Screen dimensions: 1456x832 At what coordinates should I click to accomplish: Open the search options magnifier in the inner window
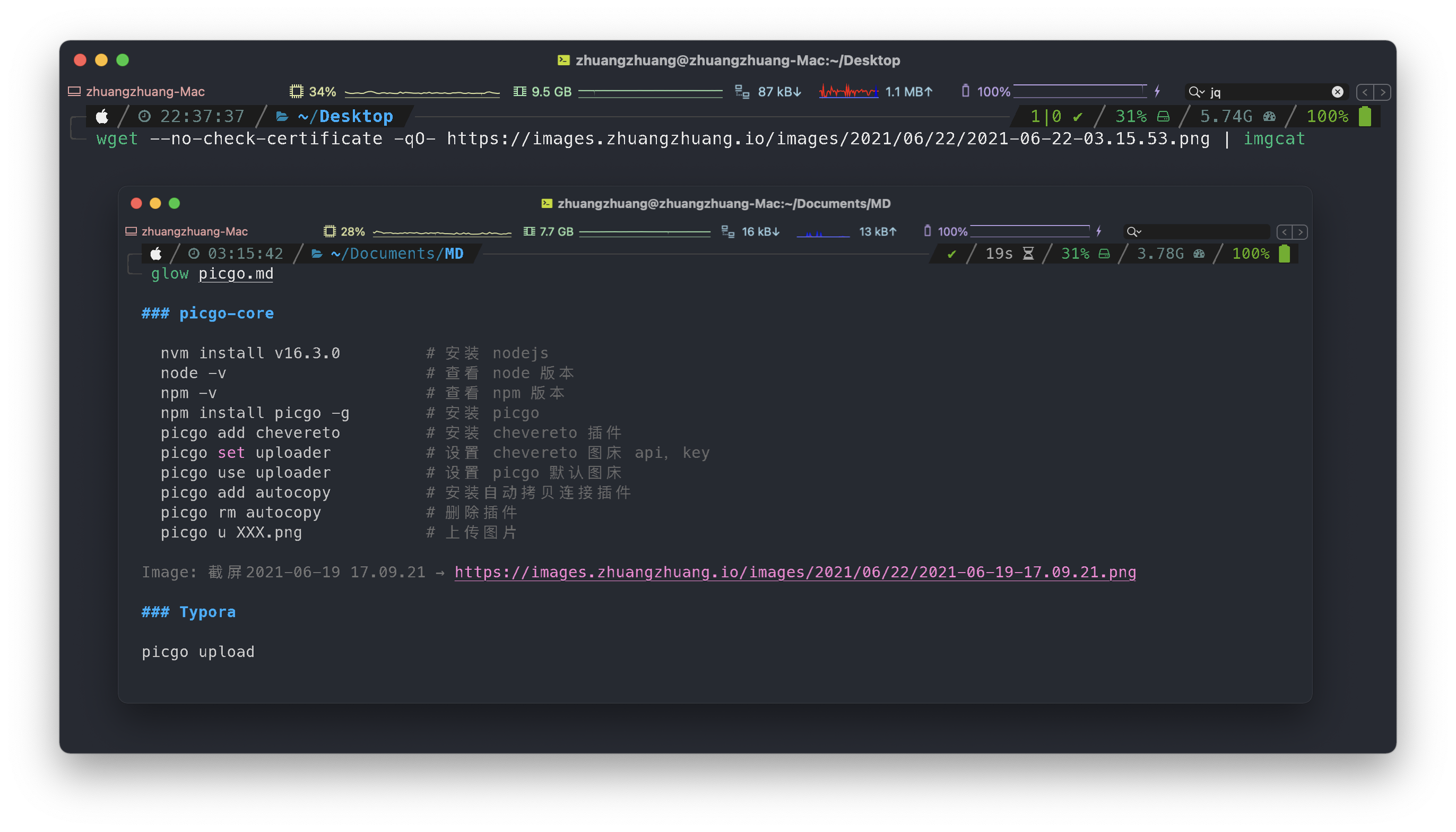click(1134, 231)
